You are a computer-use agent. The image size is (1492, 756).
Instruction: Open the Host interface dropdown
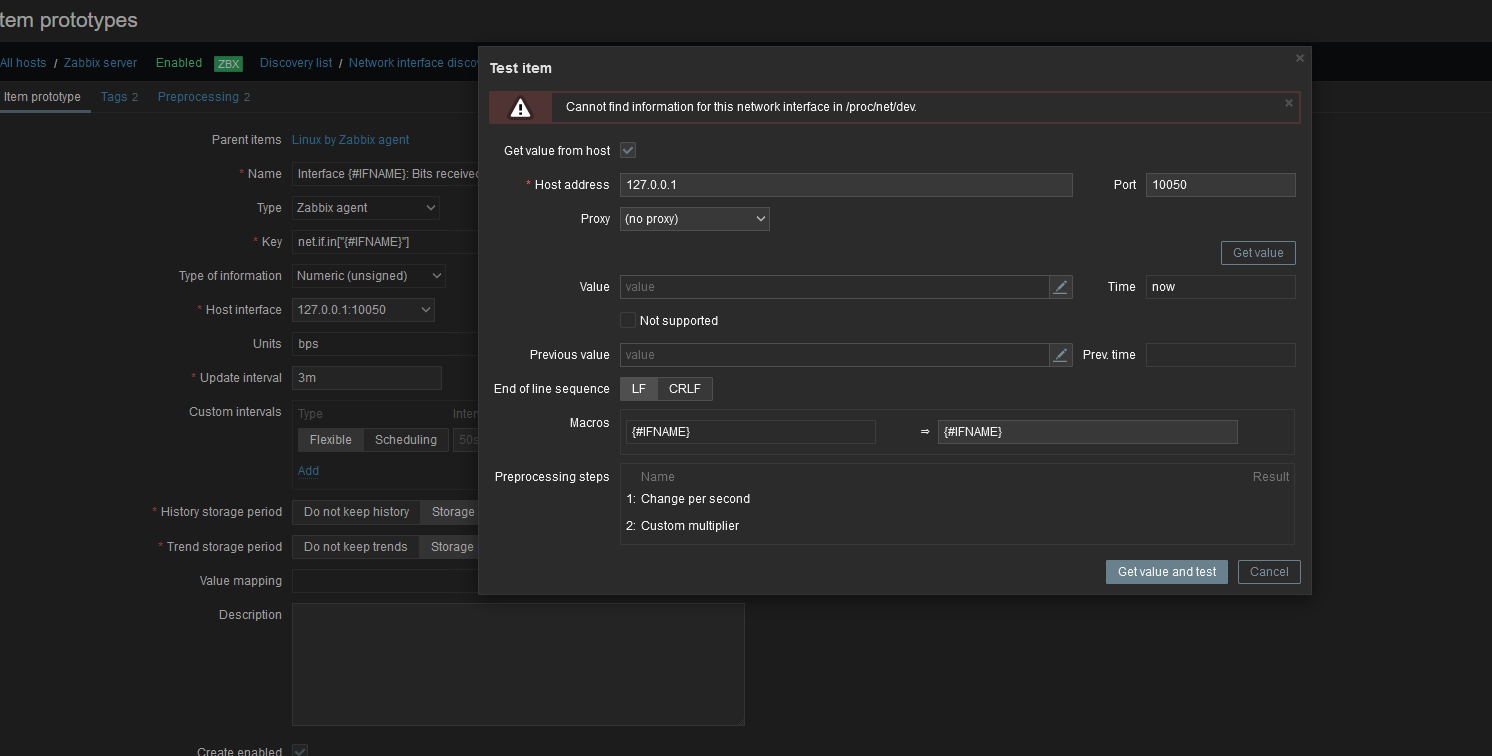tap(363, 310)
